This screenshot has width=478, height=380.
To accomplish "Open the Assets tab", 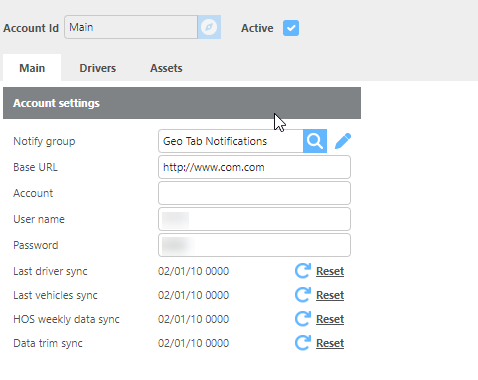I will click(166, 68).
